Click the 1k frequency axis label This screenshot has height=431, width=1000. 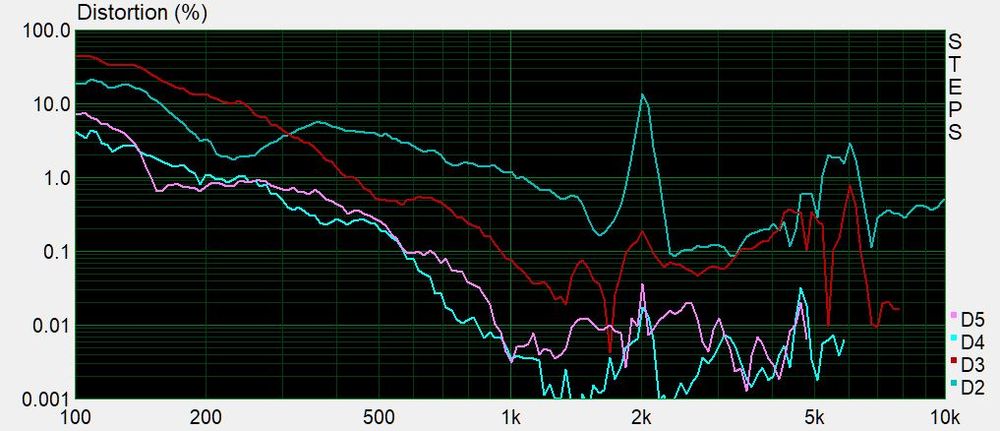pyautogui.click(x=510, y=418)
